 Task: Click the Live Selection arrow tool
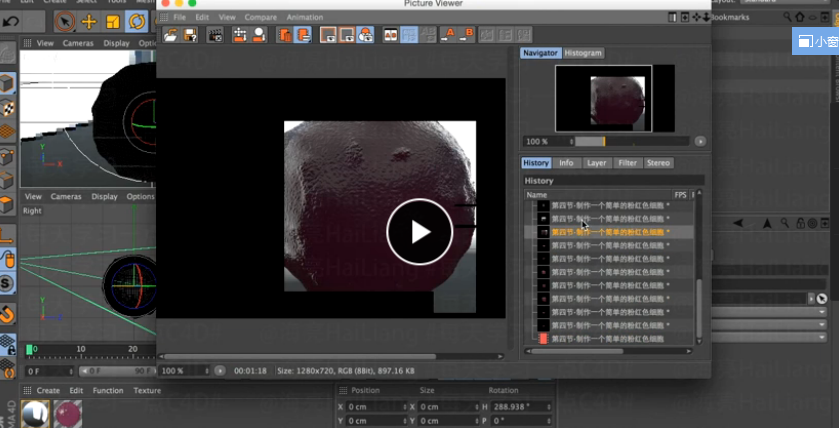click(66, 21)
